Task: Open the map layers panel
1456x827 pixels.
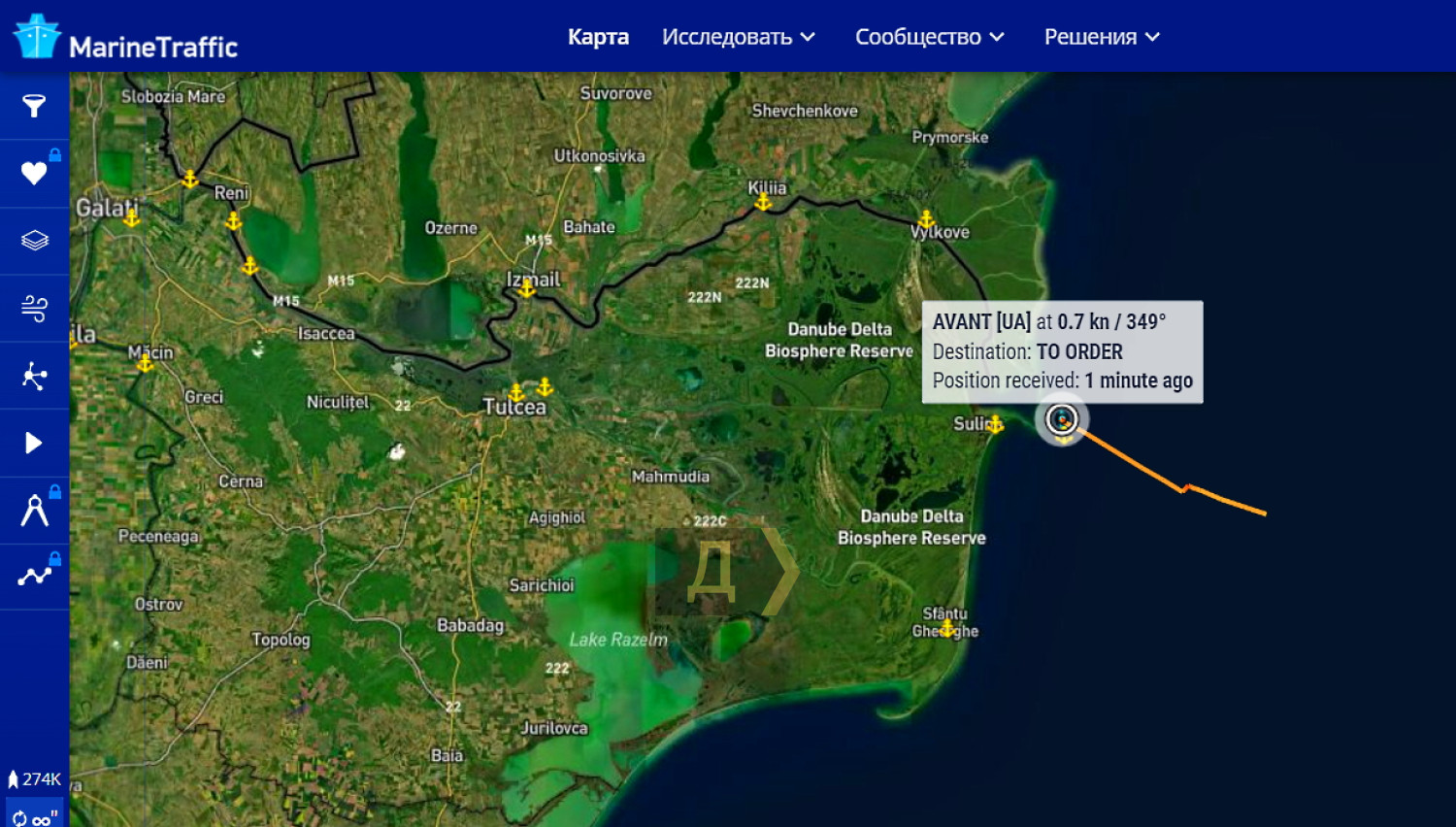Action: pyautogui.click(x=34, y=241)
